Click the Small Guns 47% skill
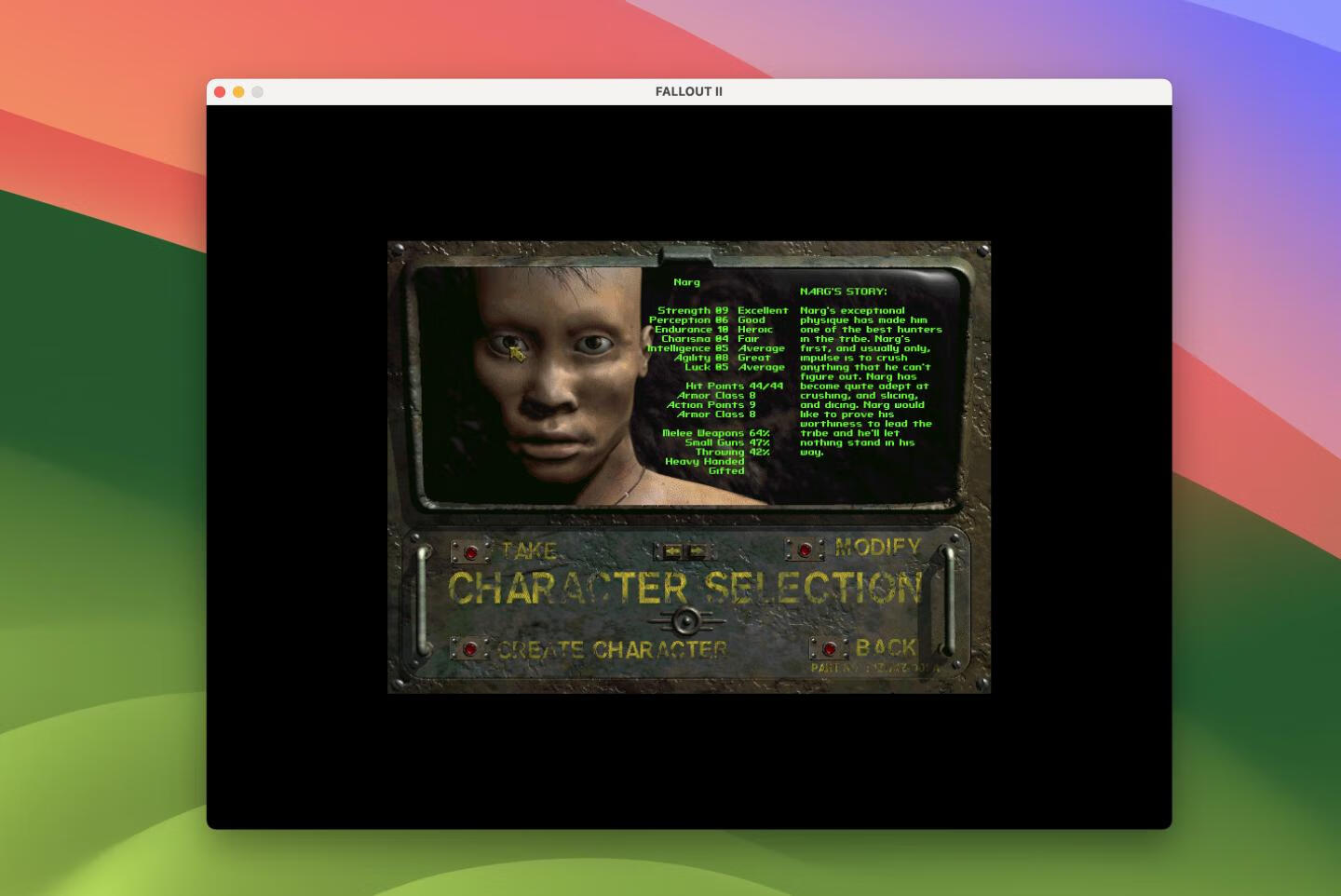This screenshot has height=896, width=1341. (727, 442)
